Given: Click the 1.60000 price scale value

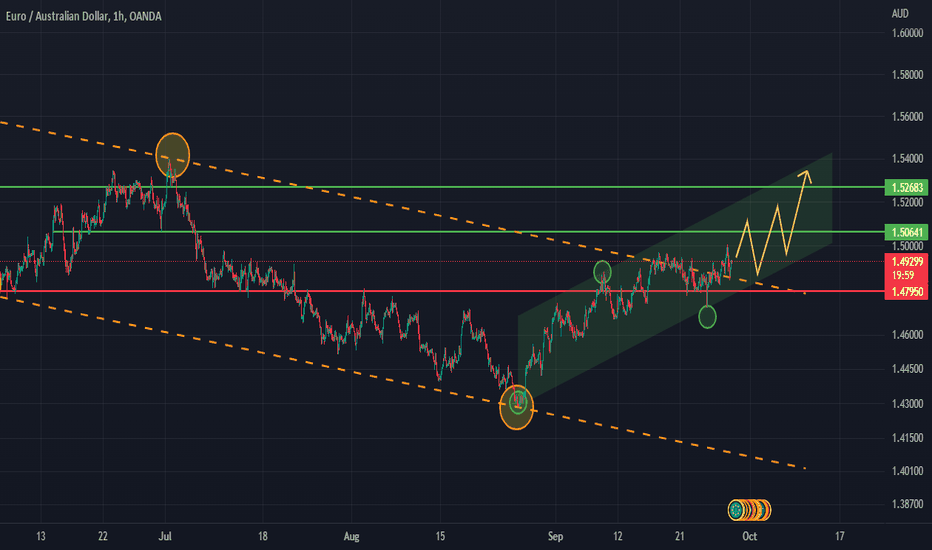Looking at the screenshot, I should coord(907,33).
